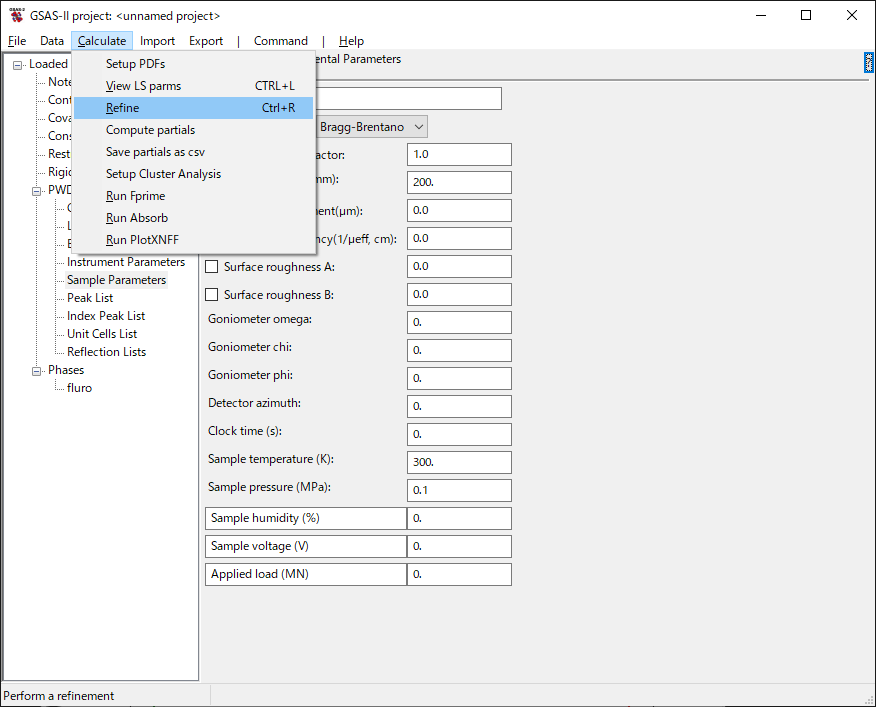The image size is (876, 707).
Task: Select Refine from the Calculate menu
Action: (x=123, y=108)
